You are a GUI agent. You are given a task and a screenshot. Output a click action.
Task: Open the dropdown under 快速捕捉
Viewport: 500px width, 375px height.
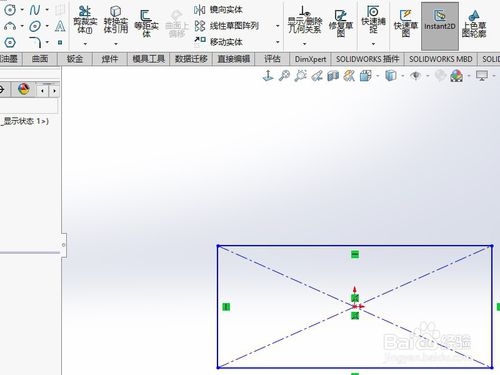373,44
